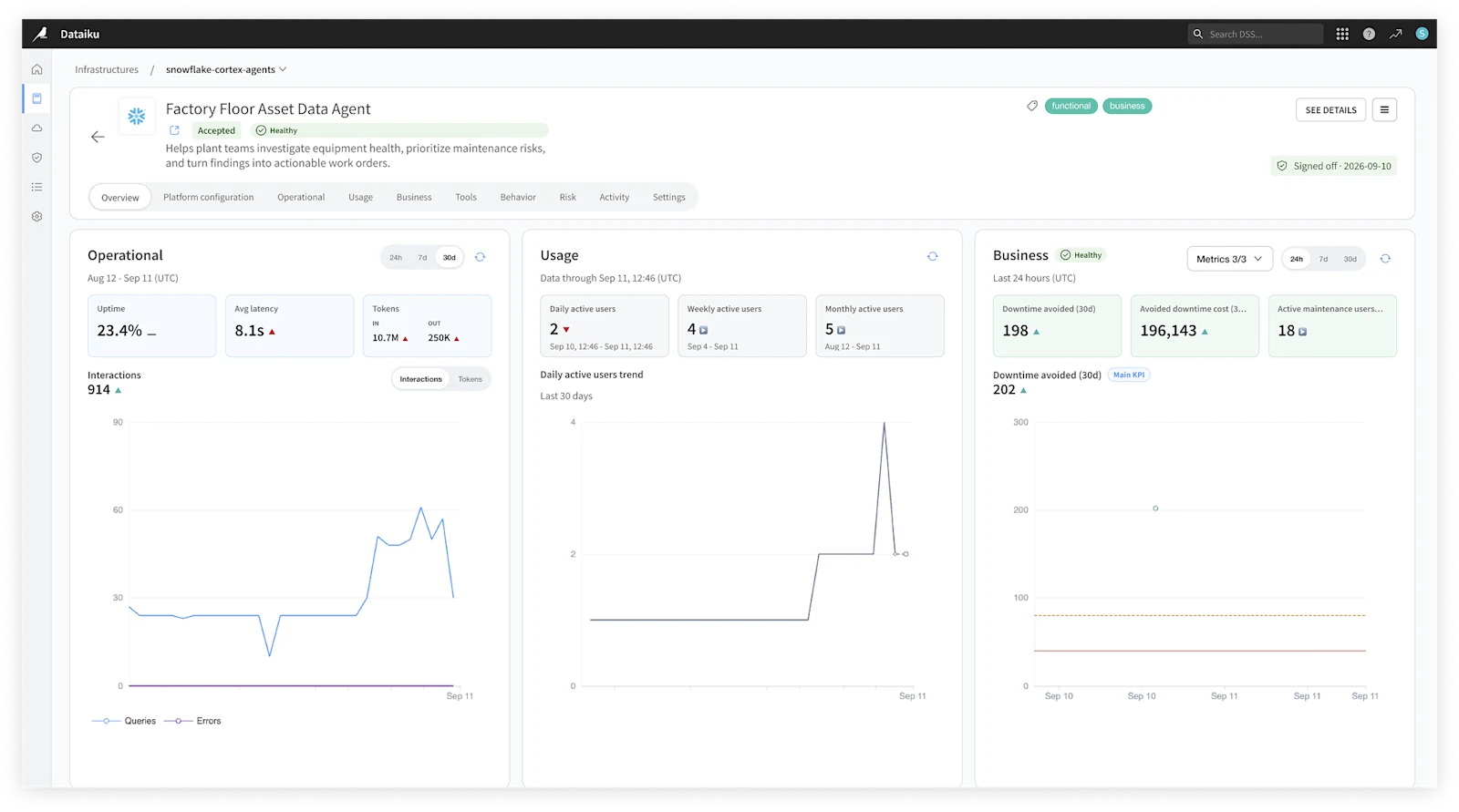Click the cloud icon in left sidebar
The width and height of the screenshot is (1459, 812).
click(x=36, y=128)
